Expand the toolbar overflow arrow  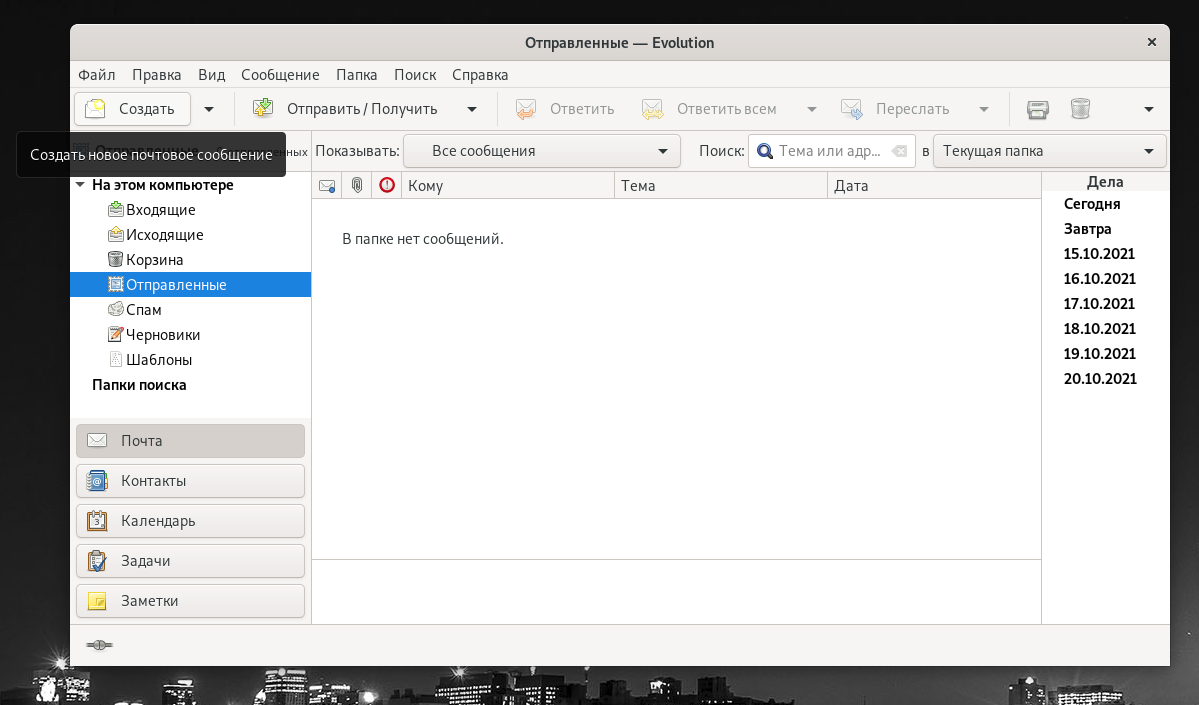(1149, 109)
